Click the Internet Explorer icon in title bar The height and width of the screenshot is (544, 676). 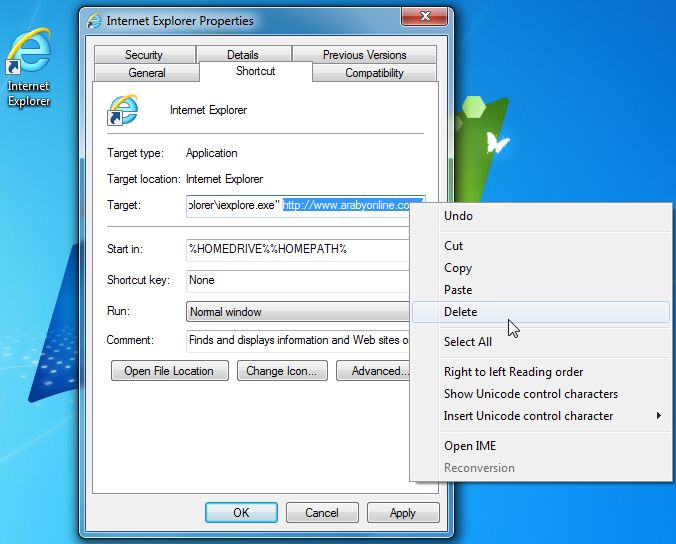(94, 21)
